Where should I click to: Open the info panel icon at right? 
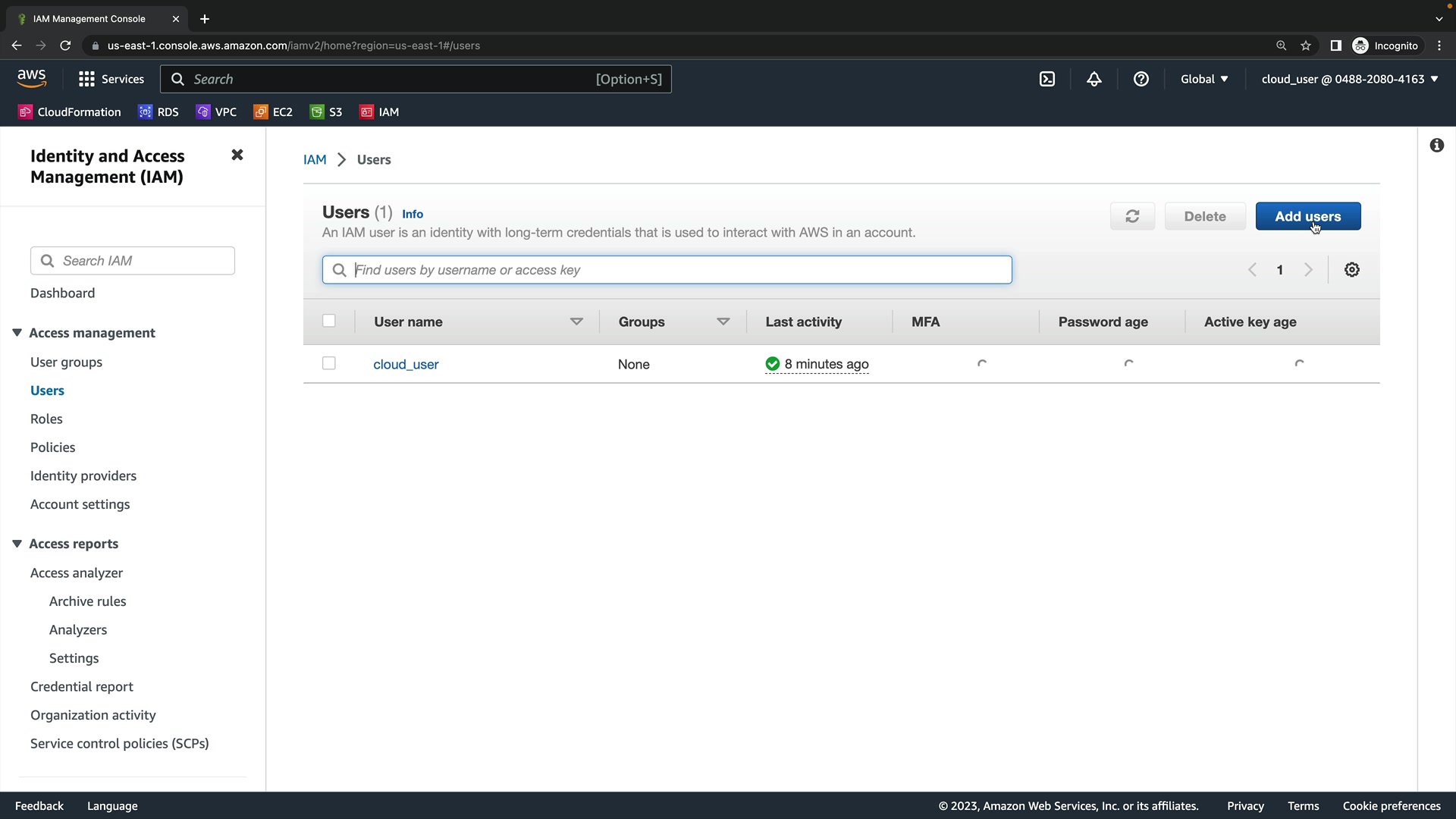click(1436, 145)
